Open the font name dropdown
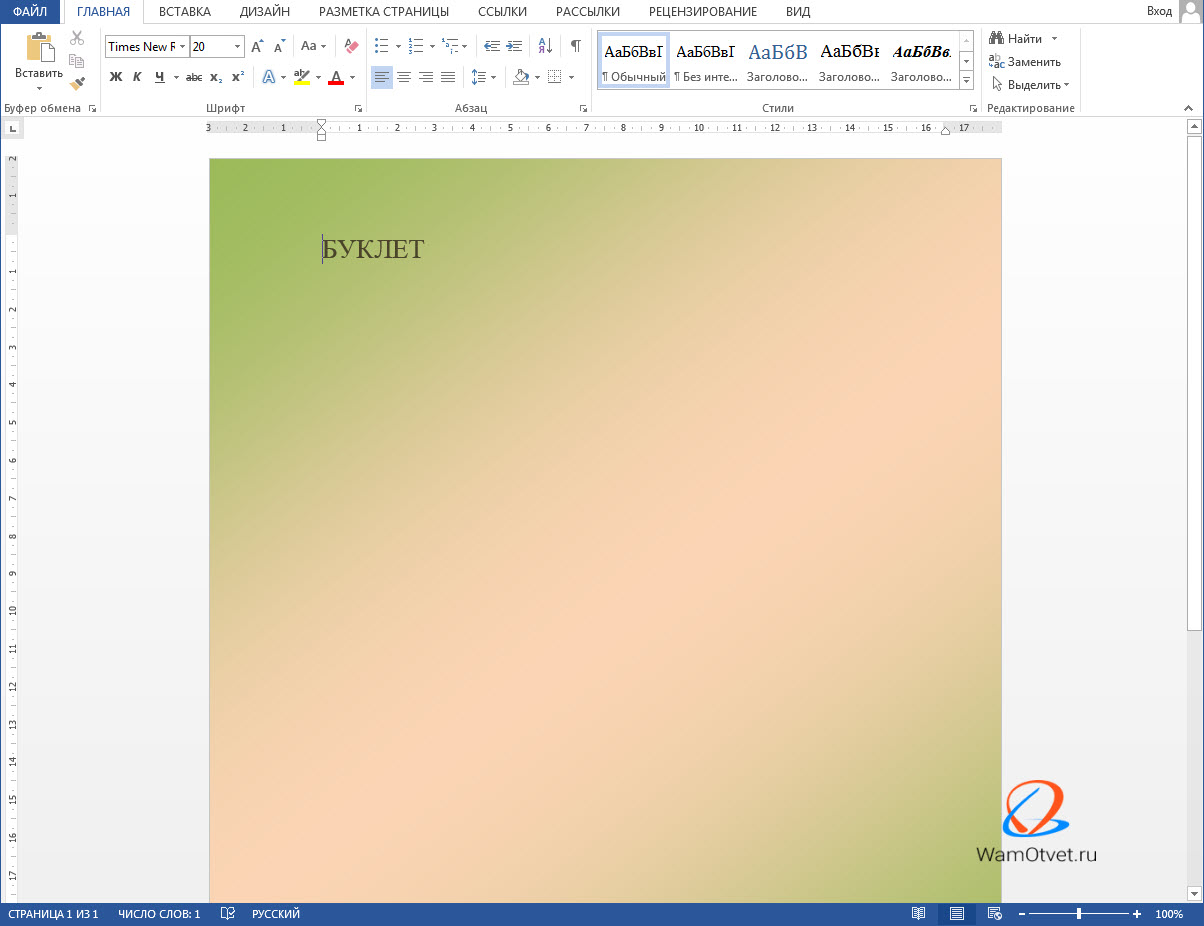The image size is (1204, 926). pos(183,47)
